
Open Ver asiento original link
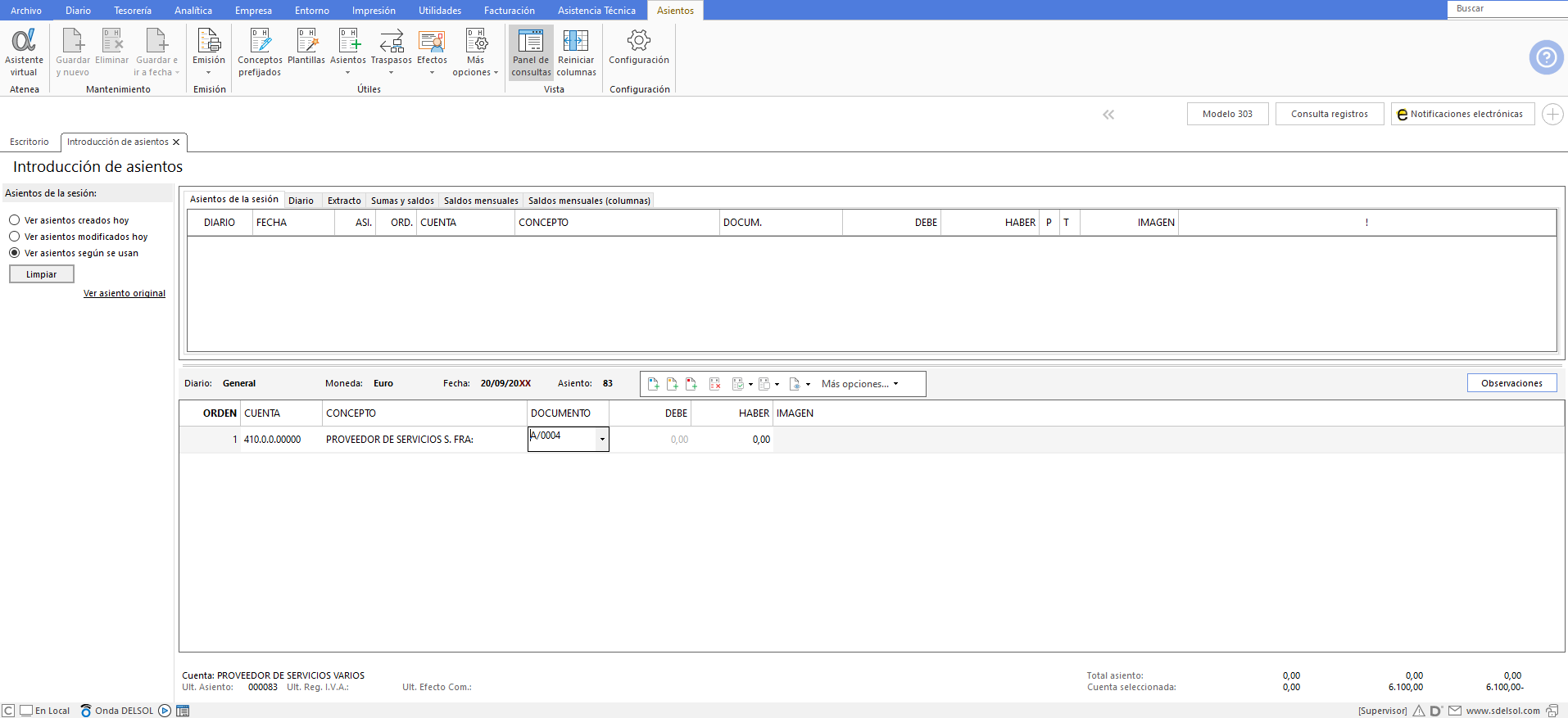coord(125,293)
